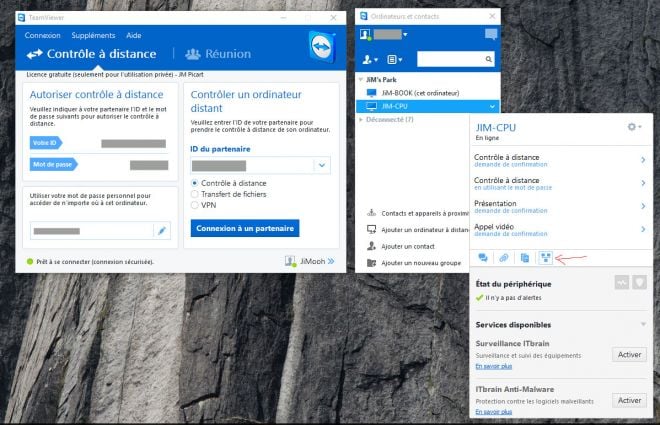Viewport: 660px width, 425px height.
Task: Click the TeamViewer title bar icon
Action: (21, 18)
